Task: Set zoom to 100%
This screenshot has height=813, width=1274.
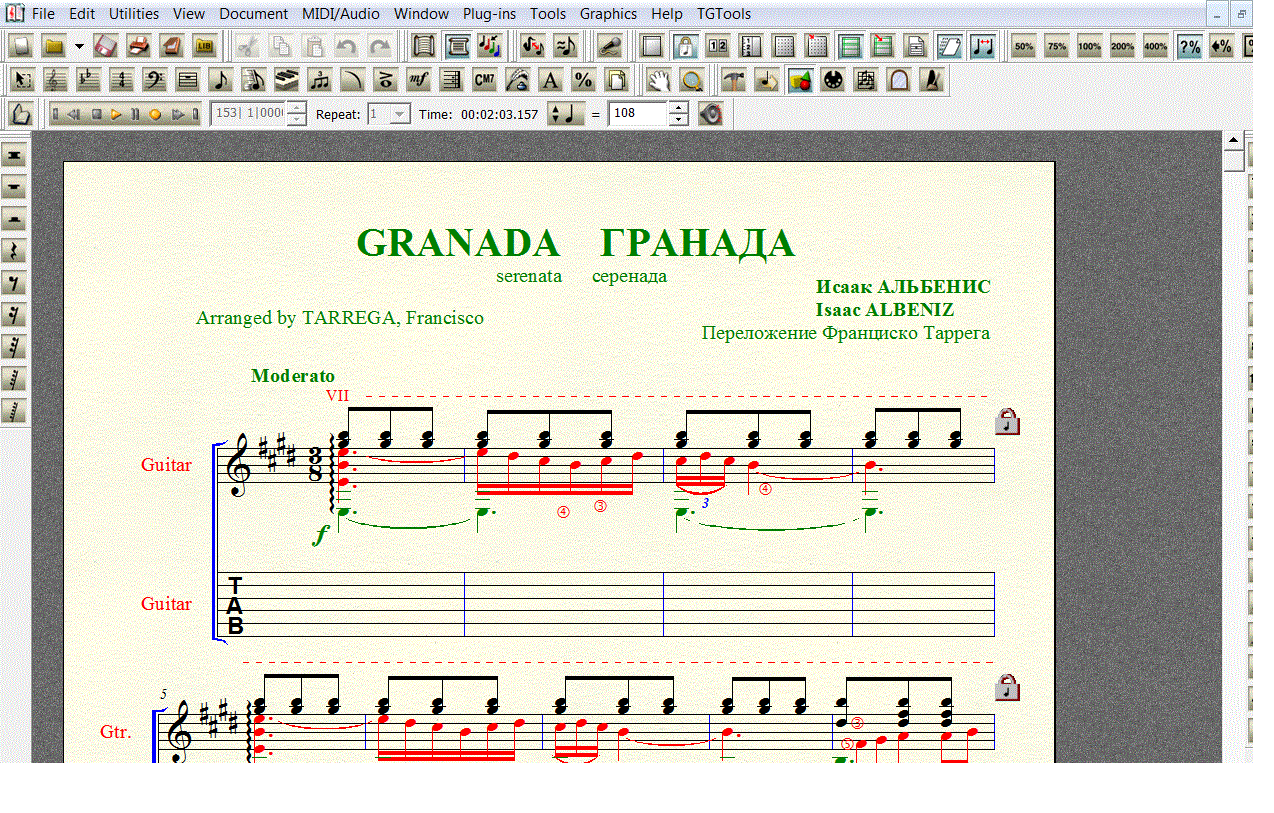Action: pyautogui.click(x=1090, y=46)
